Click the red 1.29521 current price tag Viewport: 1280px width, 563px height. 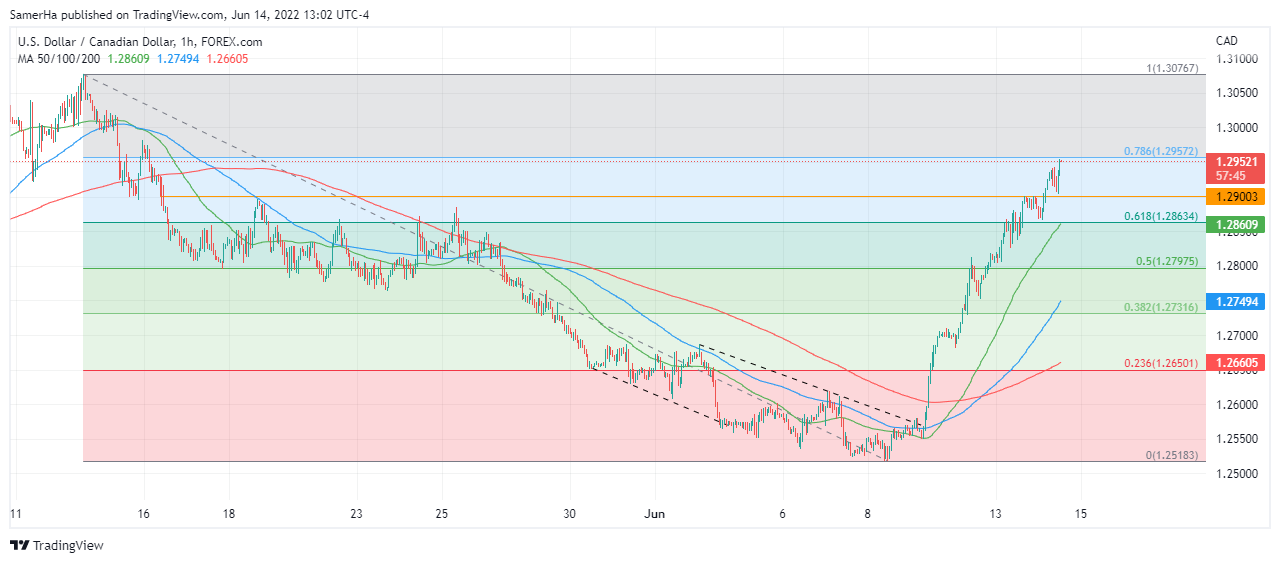[x=1237, y=161]
